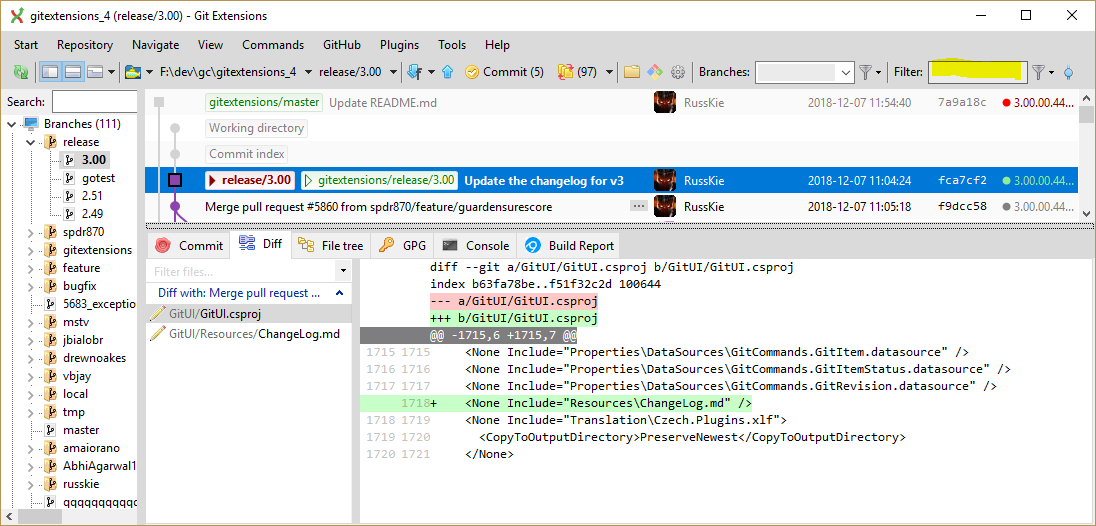Expand the spdr870 folder node
Image resolution: width=1096 pixels, height=526 pixels.
[x=31, y=233]
